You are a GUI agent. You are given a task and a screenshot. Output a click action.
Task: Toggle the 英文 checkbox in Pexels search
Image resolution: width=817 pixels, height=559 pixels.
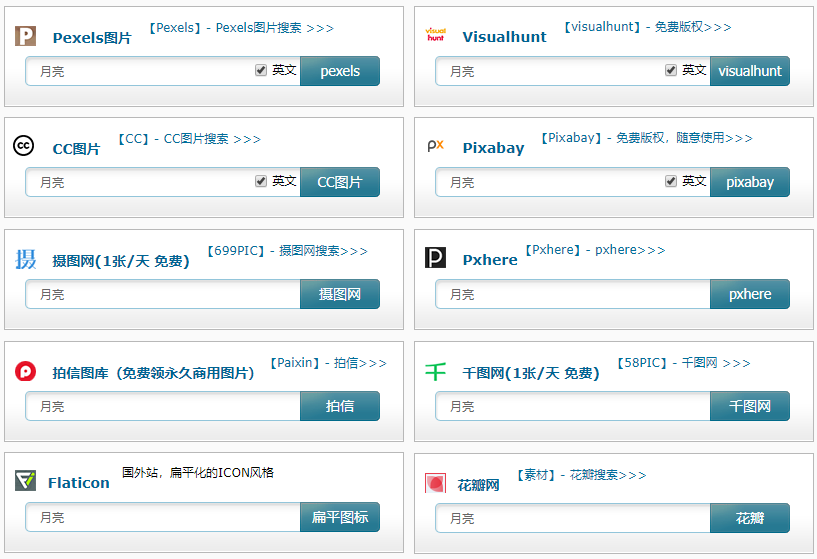[261, 70]
